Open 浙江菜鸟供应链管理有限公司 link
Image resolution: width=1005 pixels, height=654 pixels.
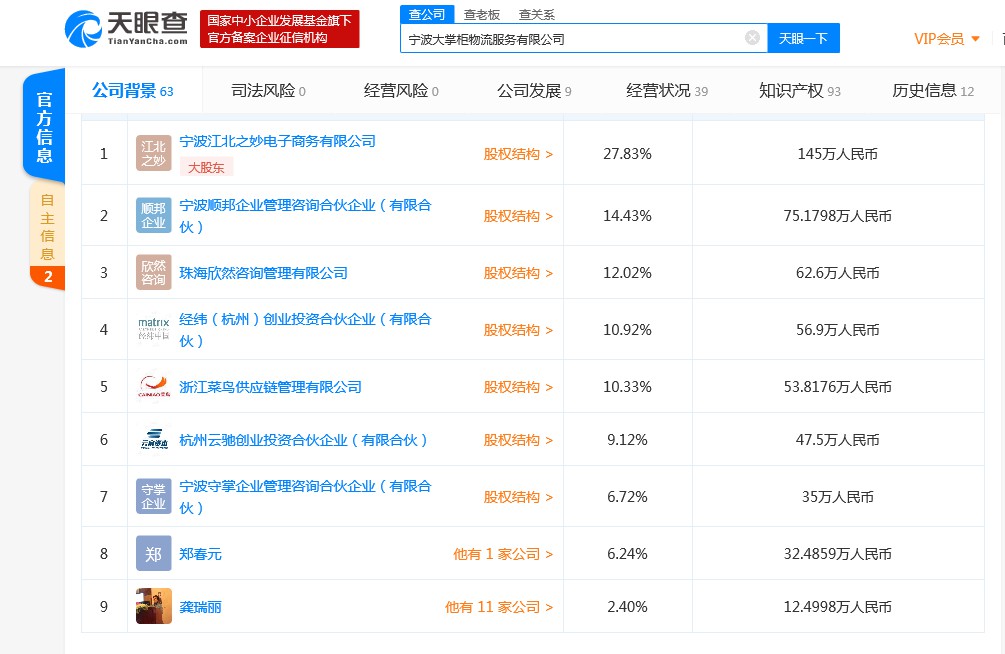270,387
